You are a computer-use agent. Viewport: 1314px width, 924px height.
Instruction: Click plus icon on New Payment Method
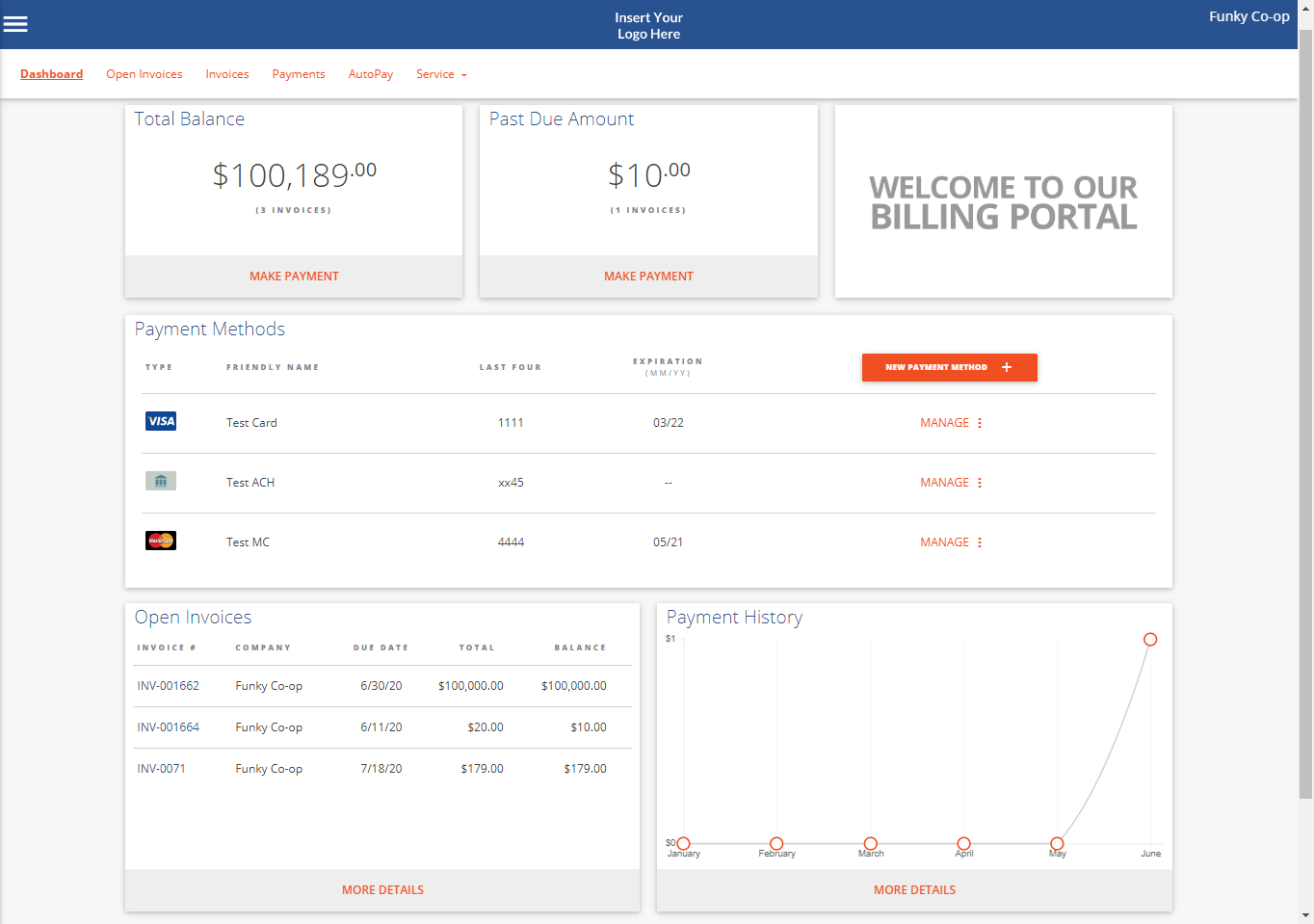pyautogui.click(x=1007, y=367)
